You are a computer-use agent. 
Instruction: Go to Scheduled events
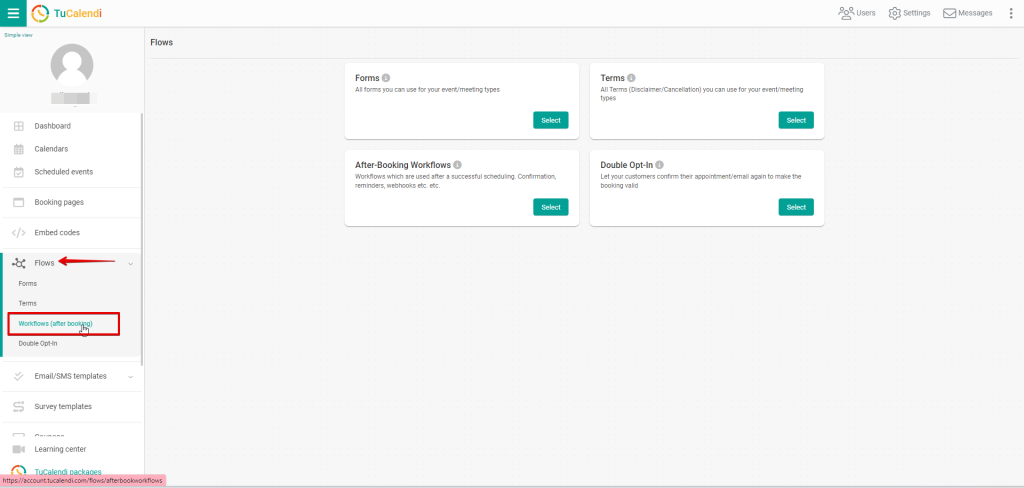[x=63, y=172]
